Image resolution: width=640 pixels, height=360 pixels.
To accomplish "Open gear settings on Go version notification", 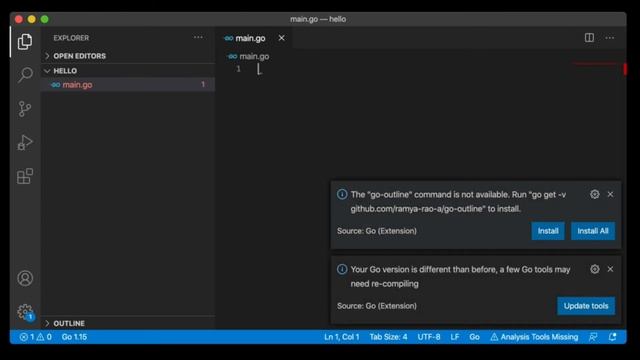I will [595, 269].
